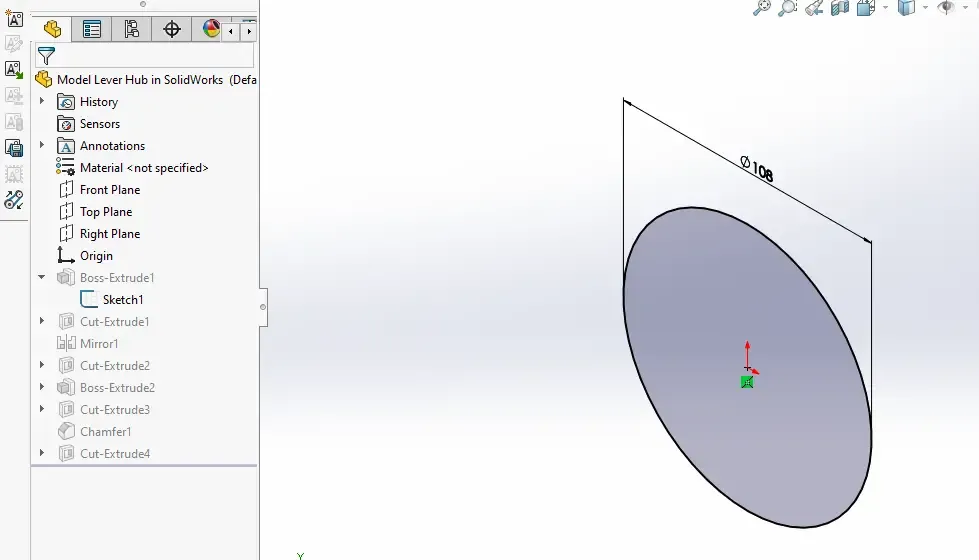This screenshot has width=979, height=560.
Task: Select the Mirror1 feature icon
Action: pyautogui.click(x=66, y=343)
